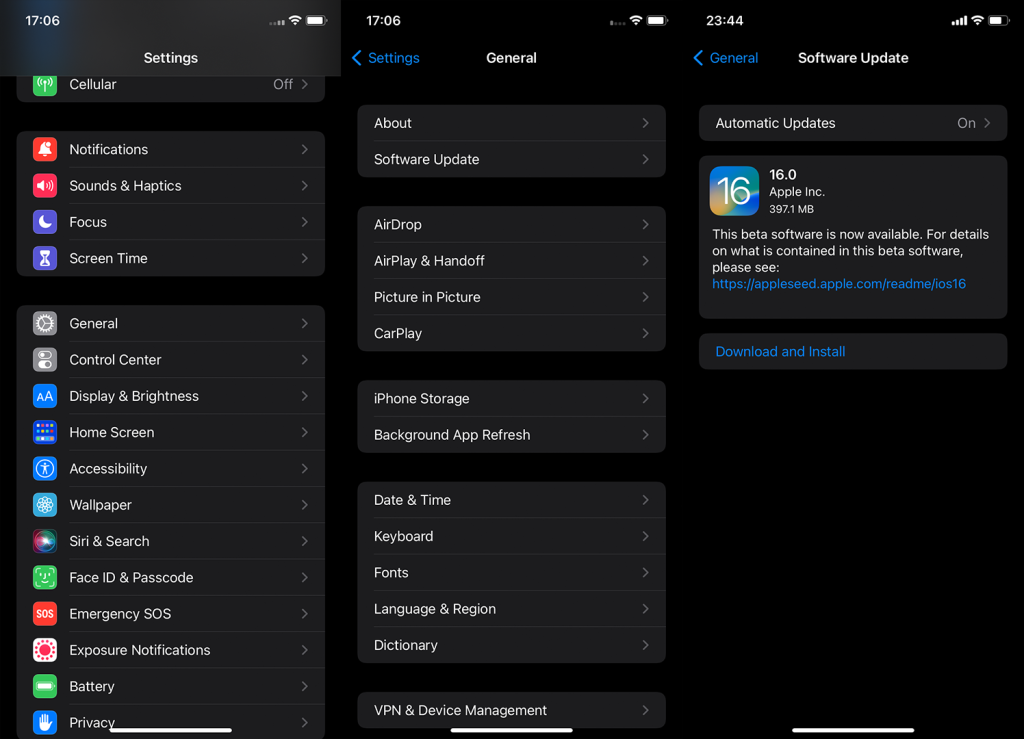The image size is (1024, 739).
Task: Open Notifications via its chevron
Action: (x=305, y=149)
